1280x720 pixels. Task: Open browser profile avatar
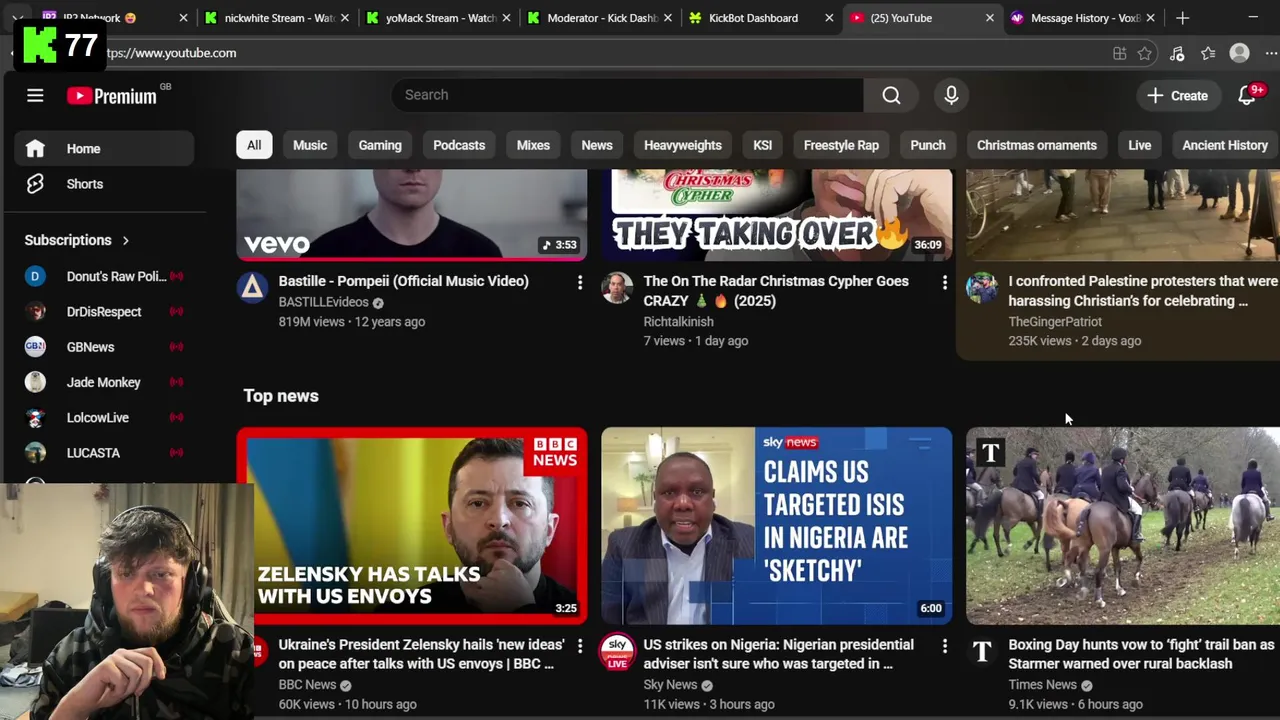[x=1239, y=53]
